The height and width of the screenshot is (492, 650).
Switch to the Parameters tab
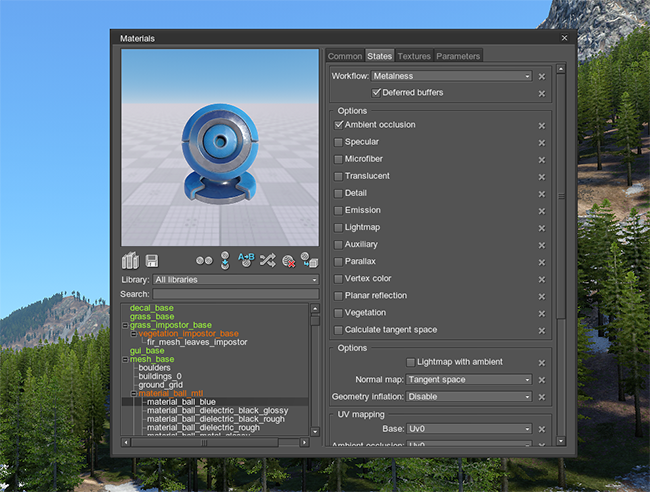click(x=458, y=56)
